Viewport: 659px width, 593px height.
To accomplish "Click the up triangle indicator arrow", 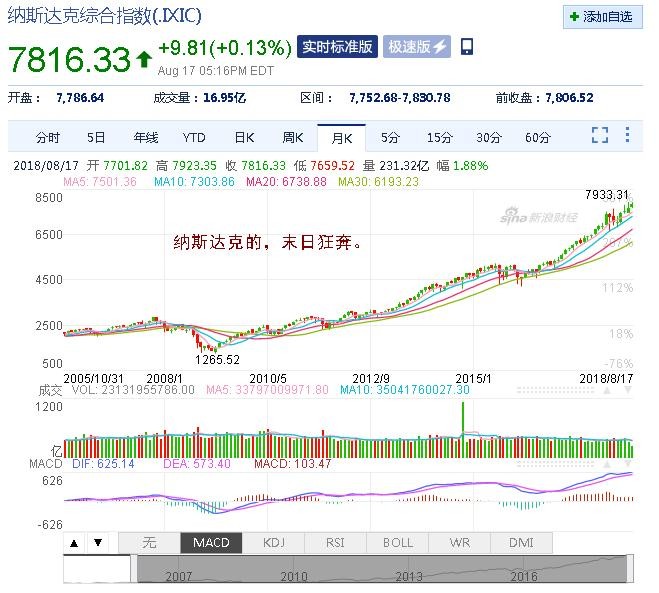I will (74, 543).
